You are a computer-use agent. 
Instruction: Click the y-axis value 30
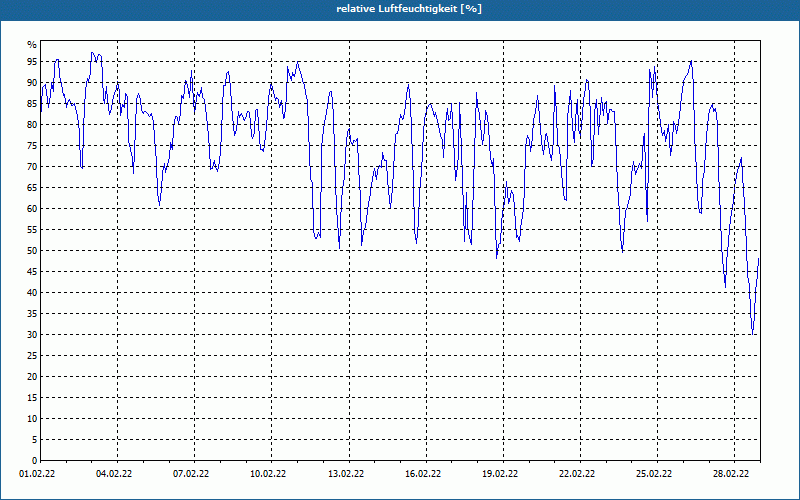(32, 335)
